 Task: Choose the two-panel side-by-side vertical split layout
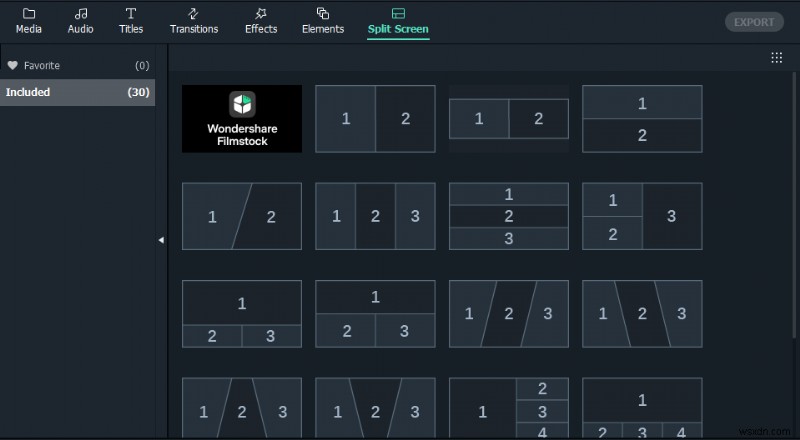pyautogui.click(x=375, y=119)
